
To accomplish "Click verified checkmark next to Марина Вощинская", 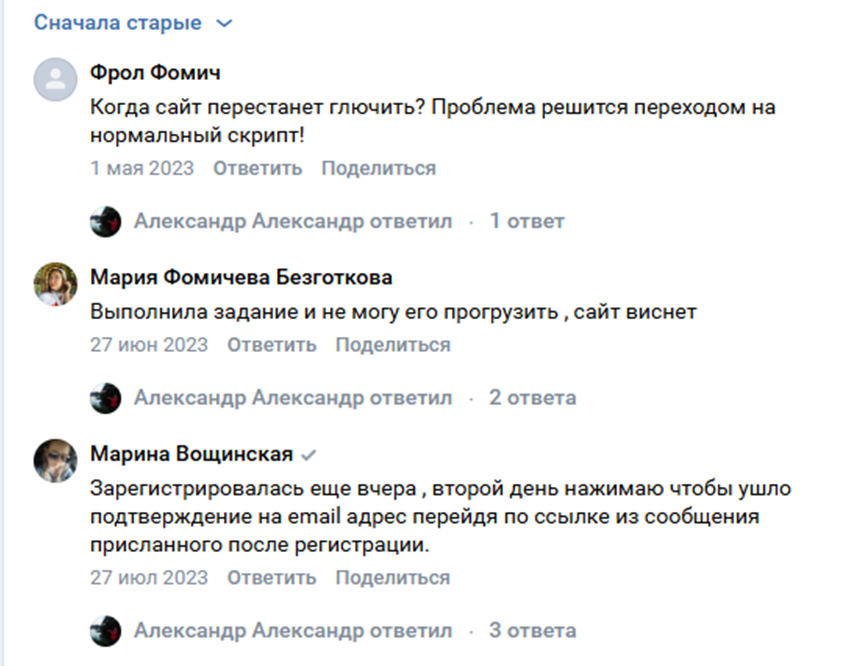I will point(309,455).
